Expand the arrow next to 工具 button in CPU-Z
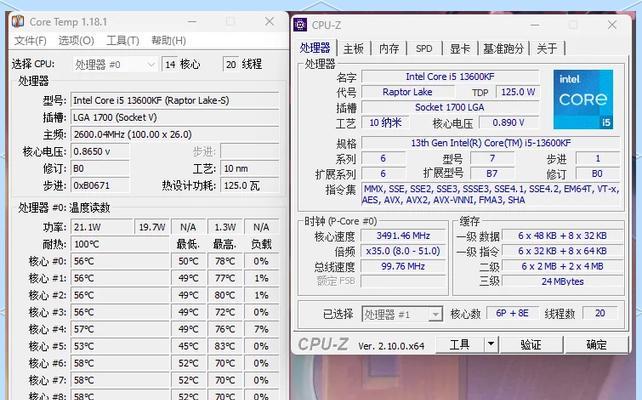 pyautogui.click(x=491, y=344)
